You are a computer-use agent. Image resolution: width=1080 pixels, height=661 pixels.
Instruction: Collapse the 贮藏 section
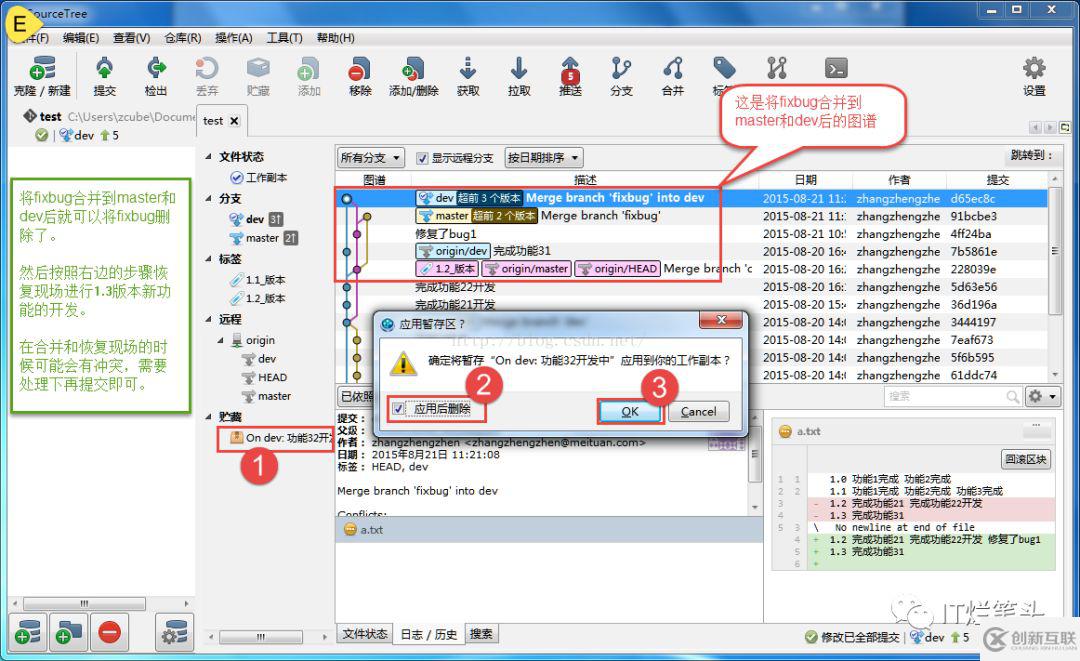pyautogui.click(x=208, y=417)
